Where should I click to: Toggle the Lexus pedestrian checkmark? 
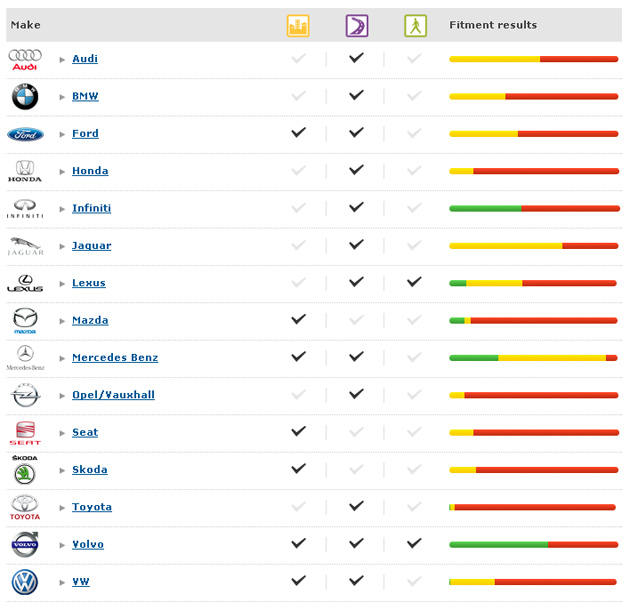click(414, 283)
